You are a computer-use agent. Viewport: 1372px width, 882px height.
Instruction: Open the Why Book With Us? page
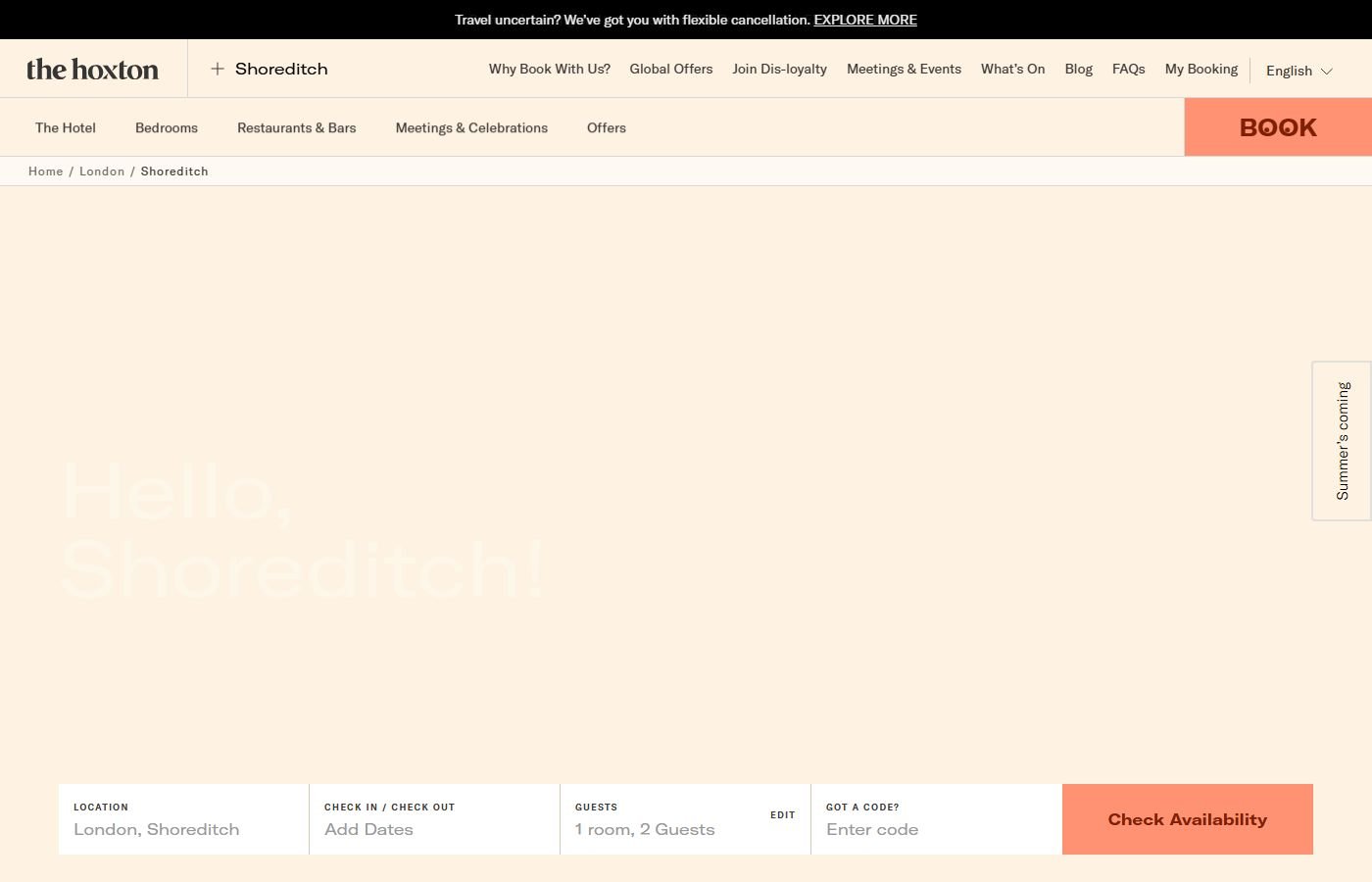pos(550,69)
